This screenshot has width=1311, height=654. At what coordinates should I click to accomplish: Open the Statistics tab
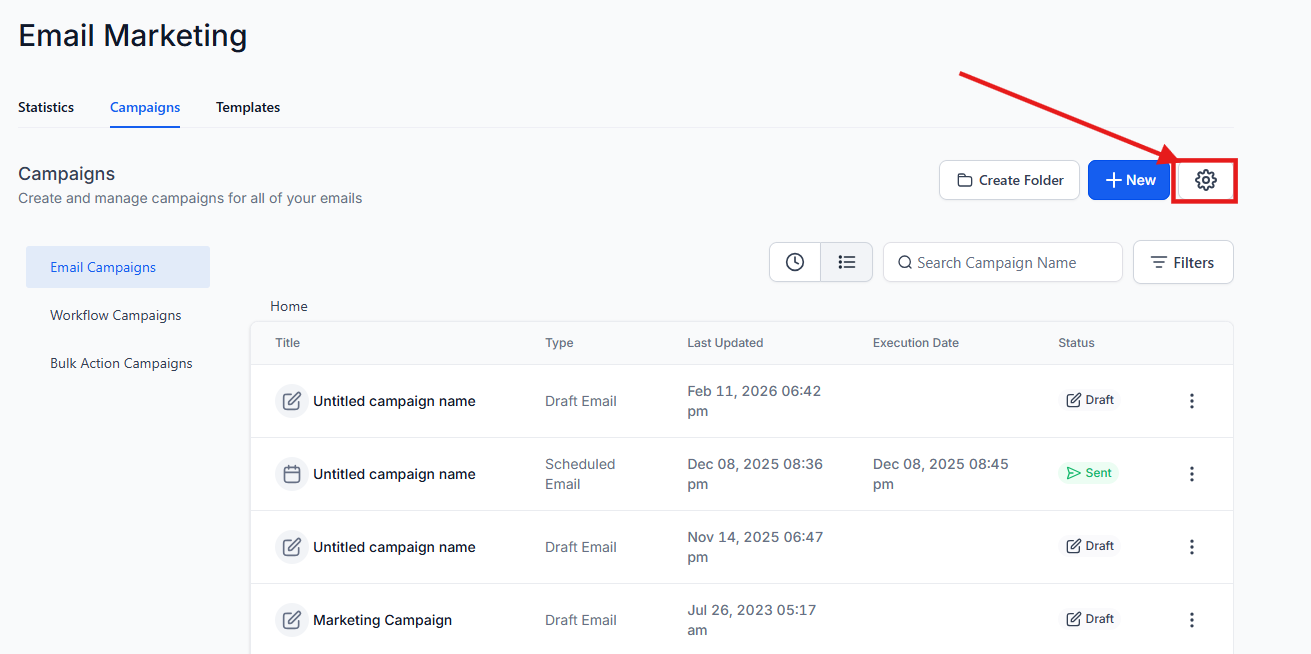coord(46,107)
